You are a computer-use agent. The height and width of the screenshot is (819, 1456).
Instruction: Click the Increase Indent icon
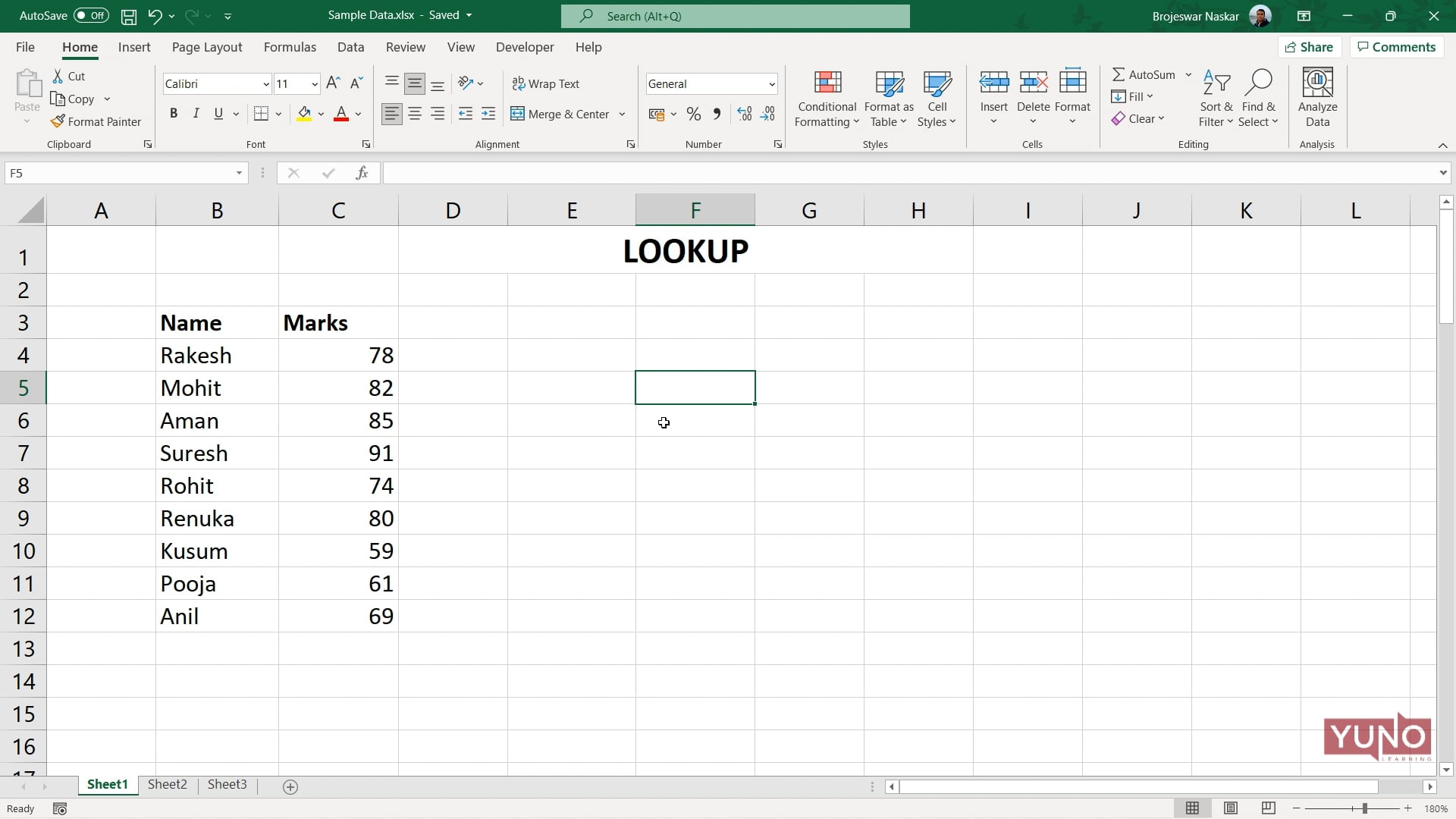click(x=488, y=114)
